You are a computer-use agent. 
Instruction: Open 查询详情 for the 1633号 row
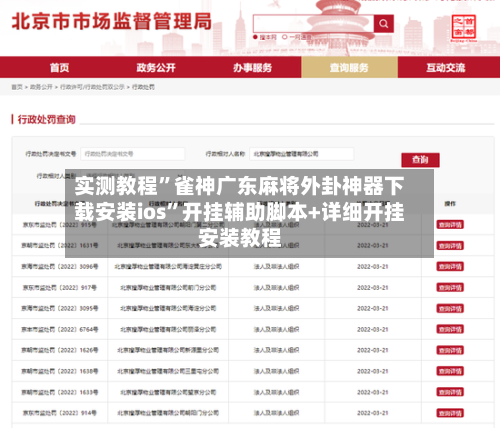(450, 392)
